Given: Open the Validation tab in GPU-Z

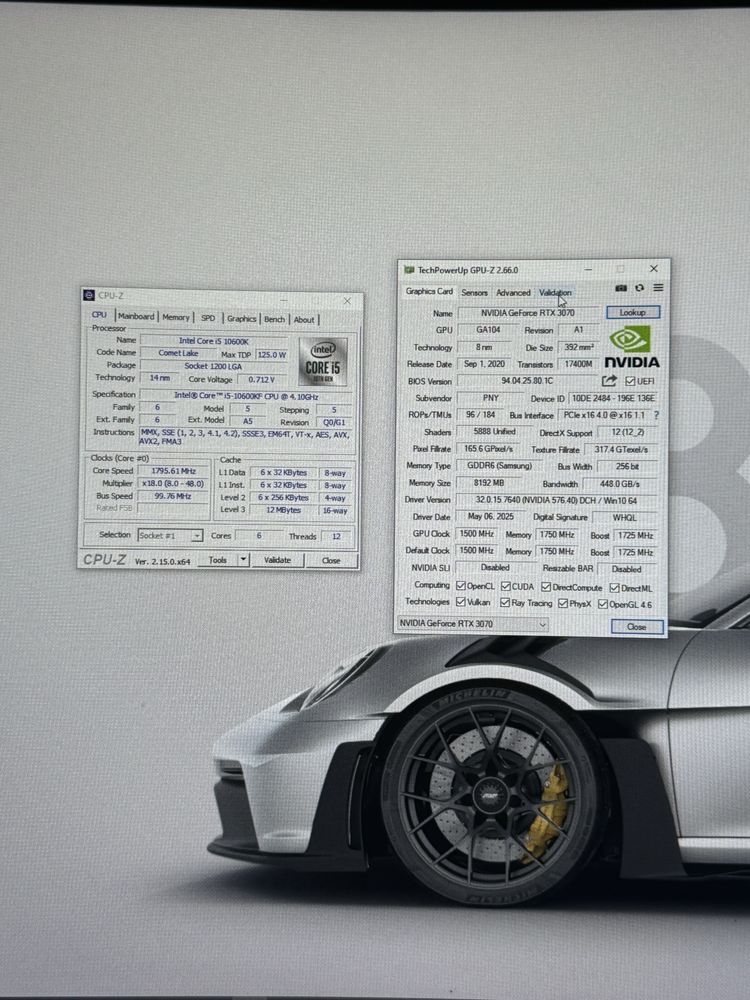Looking at the screenshot, I should (x=555, y=293).
